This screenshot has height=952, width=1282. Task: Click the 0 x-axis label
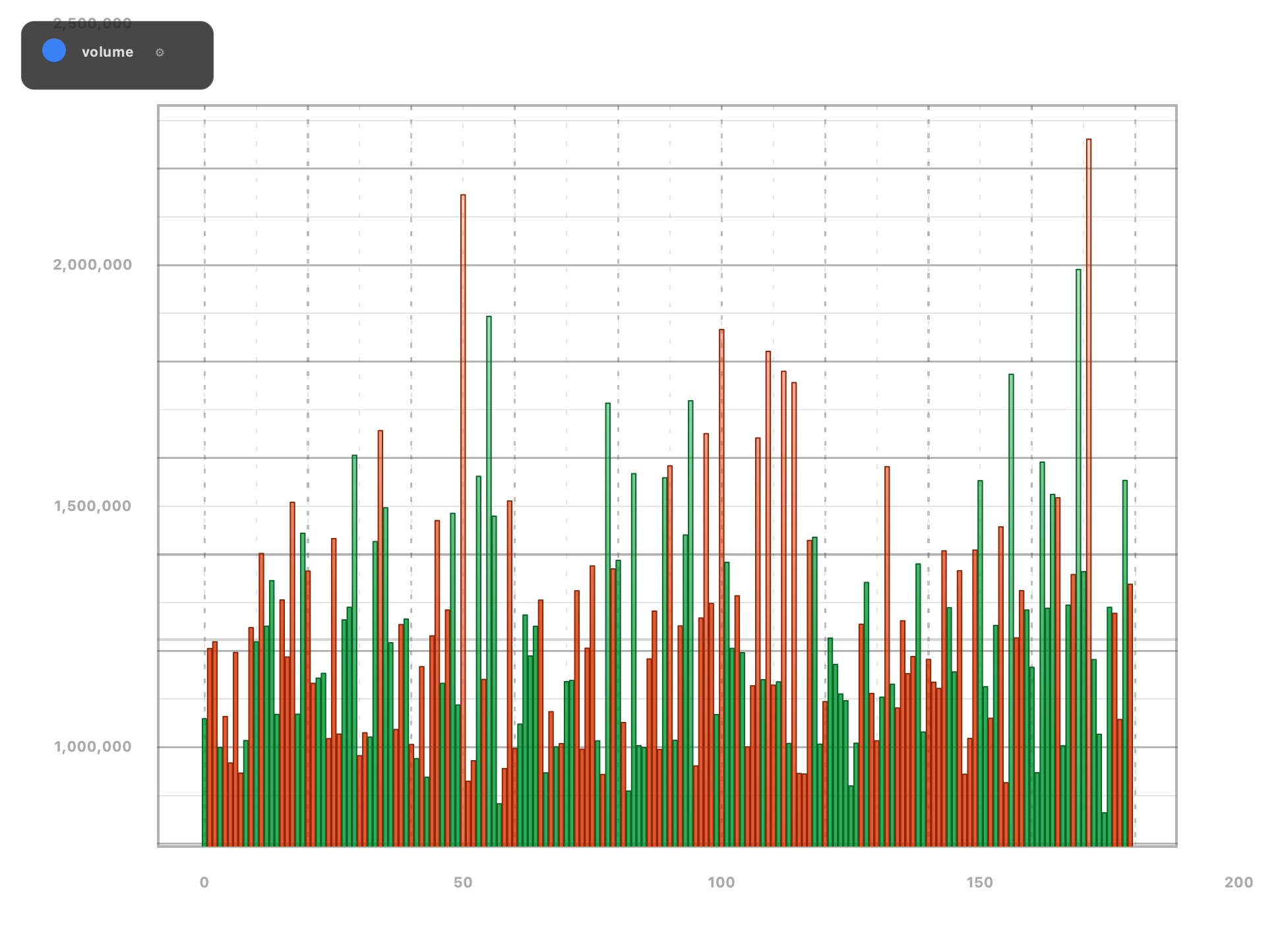(x=204, y=881)
